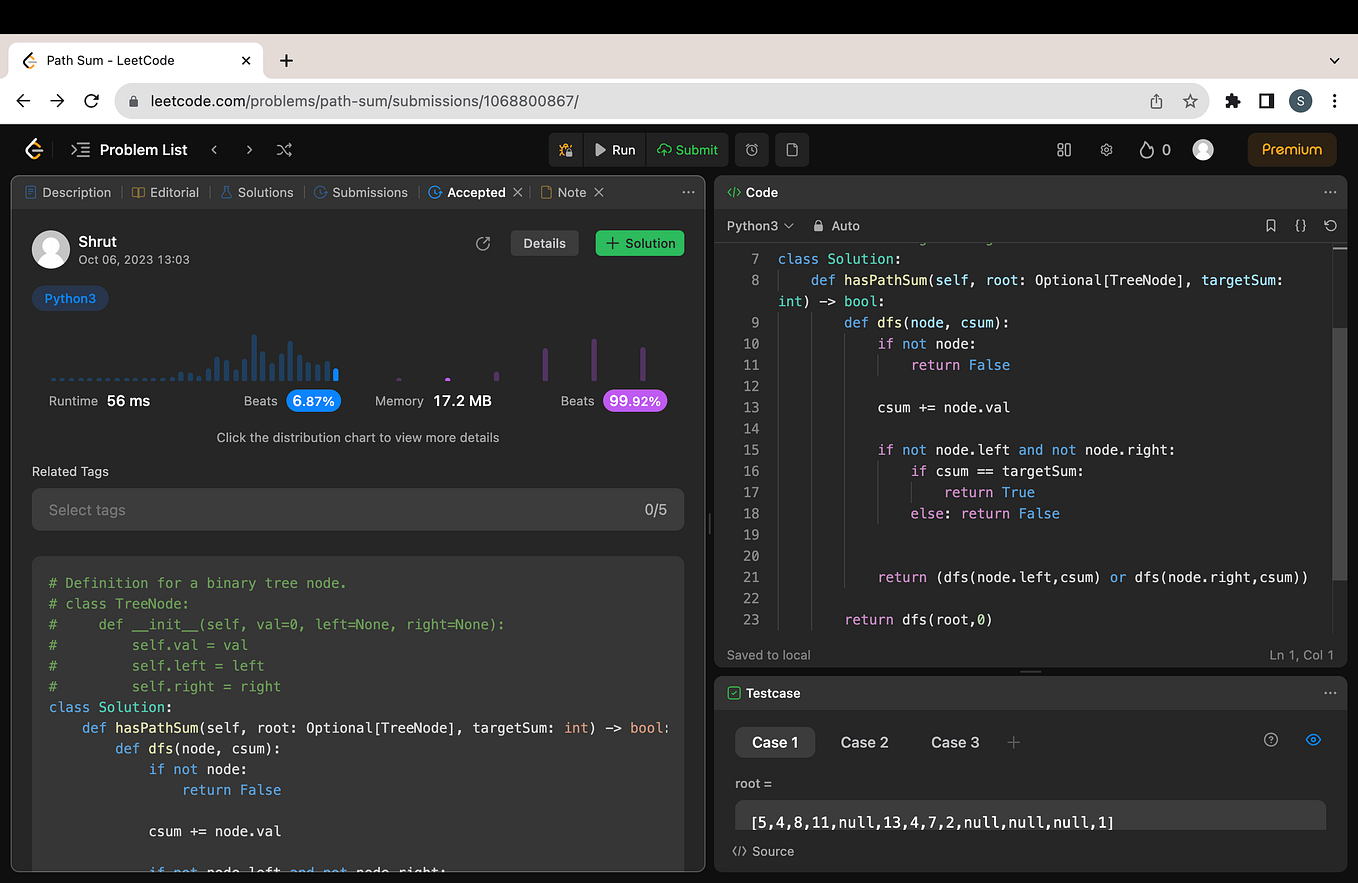Click the shuffle random question icon
The width and height of the screenshot is (1358, 883).
[283, 149]
